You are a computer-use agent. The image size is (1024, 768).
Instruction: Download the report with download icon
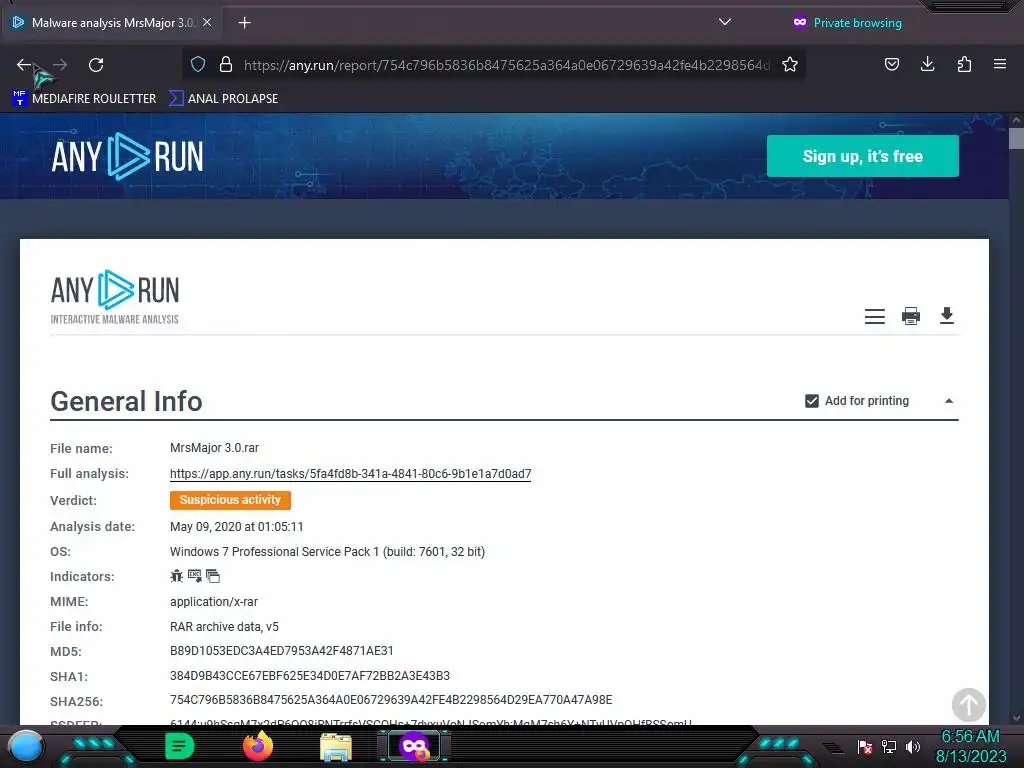(x=946, y=315)
